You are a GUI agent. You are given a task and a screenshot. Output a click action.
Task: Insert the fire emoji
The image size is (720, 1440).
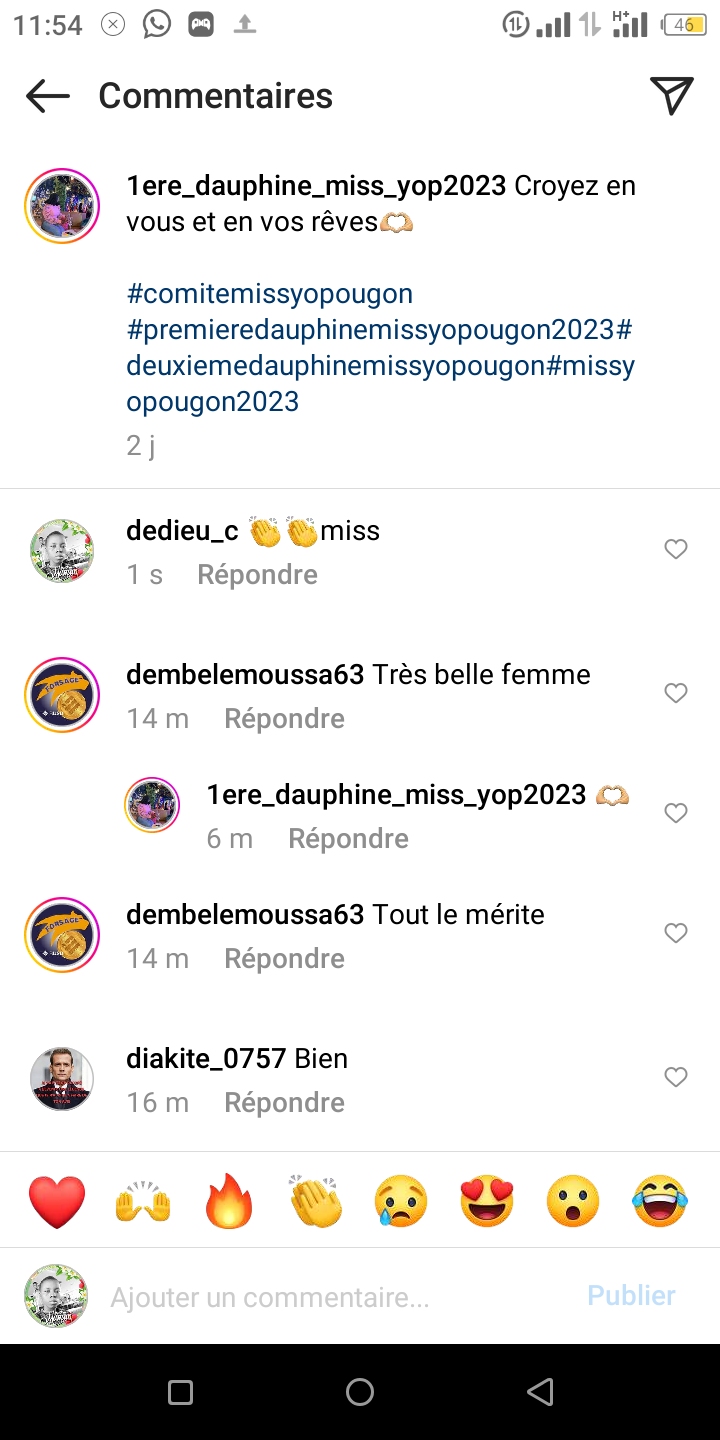tap(229, 1201)
